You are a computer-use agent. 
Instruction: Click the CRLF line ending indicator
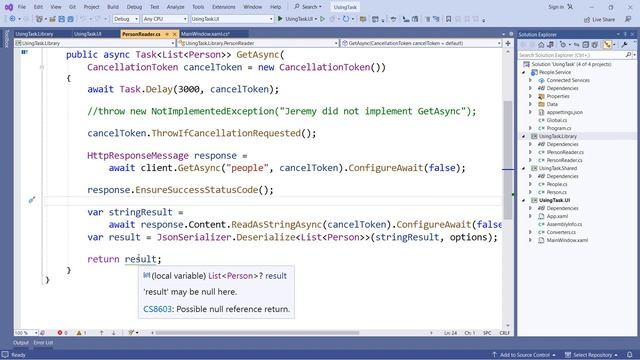tap(504, 333)
